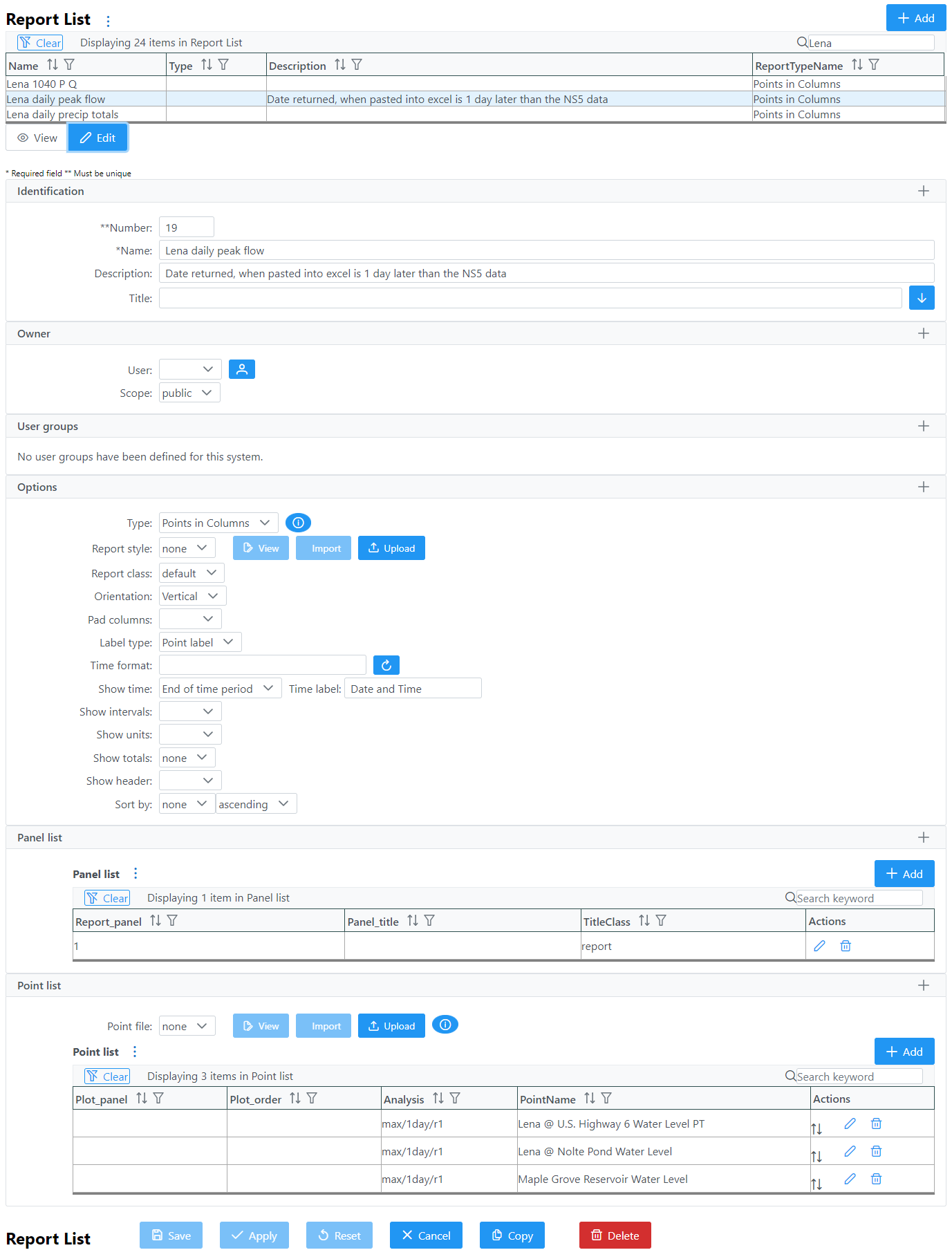Click the down-arrow button beside Title field
952x1259 pixels.
point(921,298)
